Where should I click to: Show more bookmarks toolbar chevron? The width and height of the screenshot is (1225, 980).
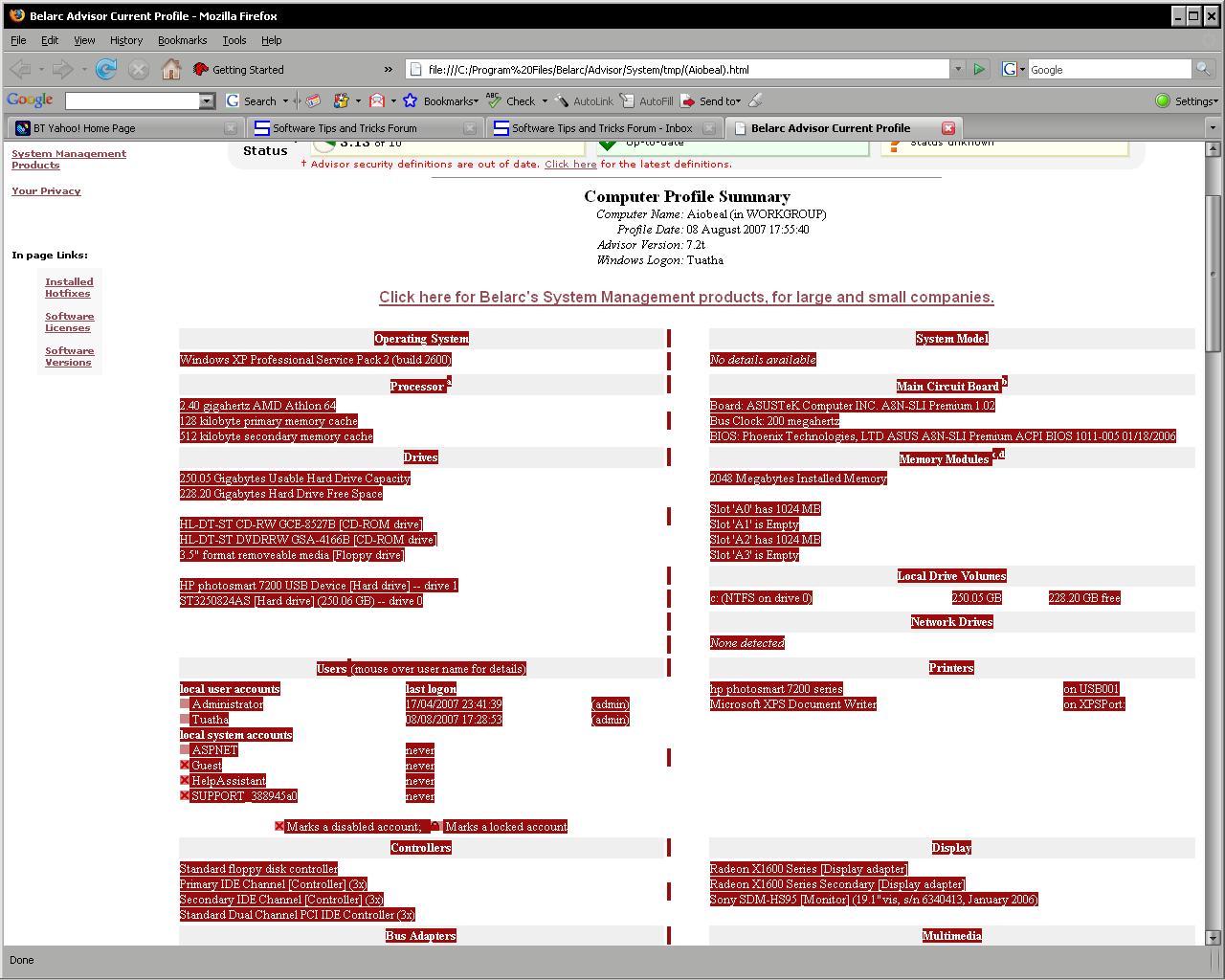click(x=388, y=69)
